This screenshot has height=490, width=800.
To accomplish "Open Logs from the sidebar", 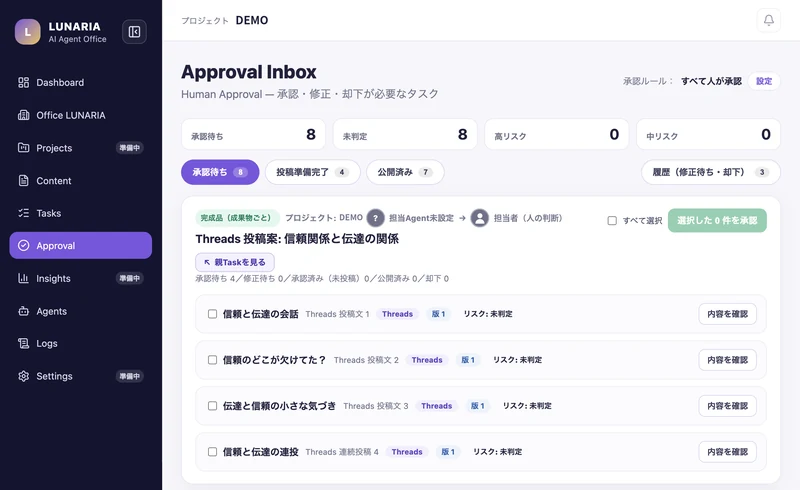I will point(81,344).
